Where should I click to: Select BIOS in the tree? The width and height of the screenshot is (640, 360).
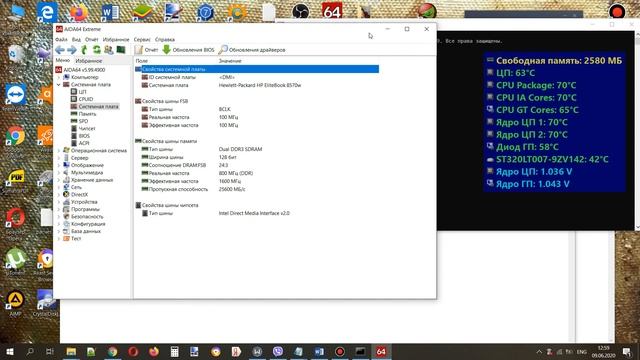pos(80,136)
